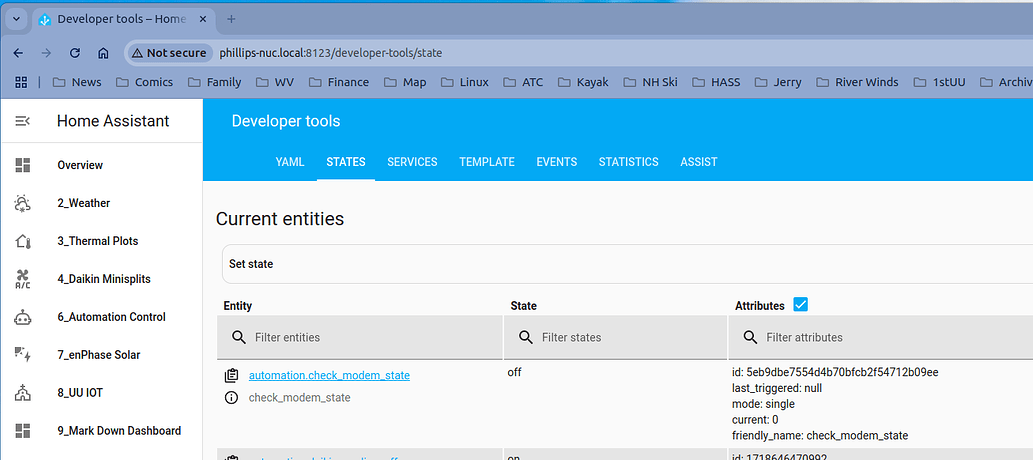Switch to the YAML tab
Image resolution: width=1033 pixels, height=460 pixels.
[x=290, y=161]
